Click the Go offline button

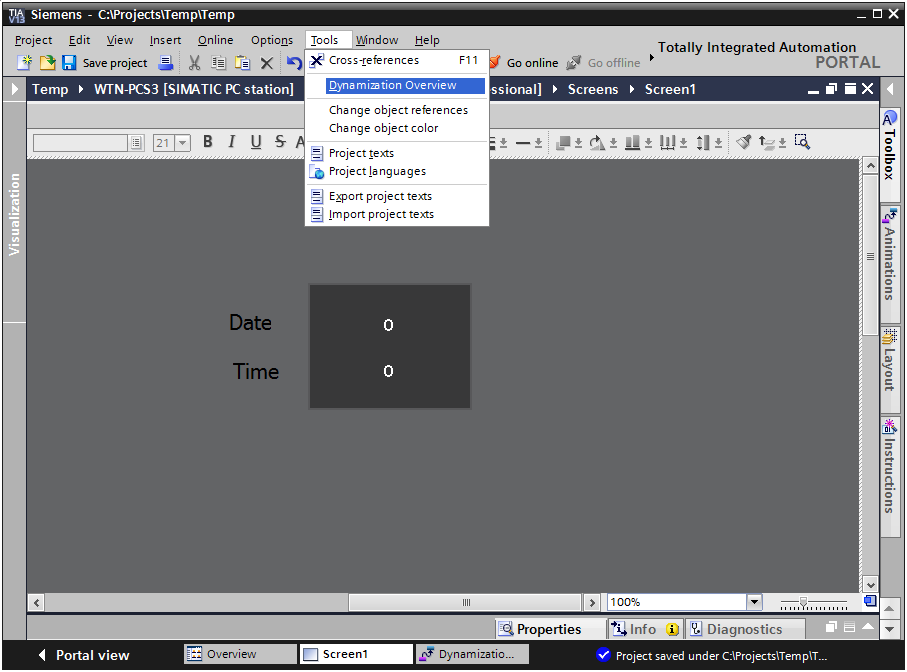pyautogui.click(x=603, y=62)
